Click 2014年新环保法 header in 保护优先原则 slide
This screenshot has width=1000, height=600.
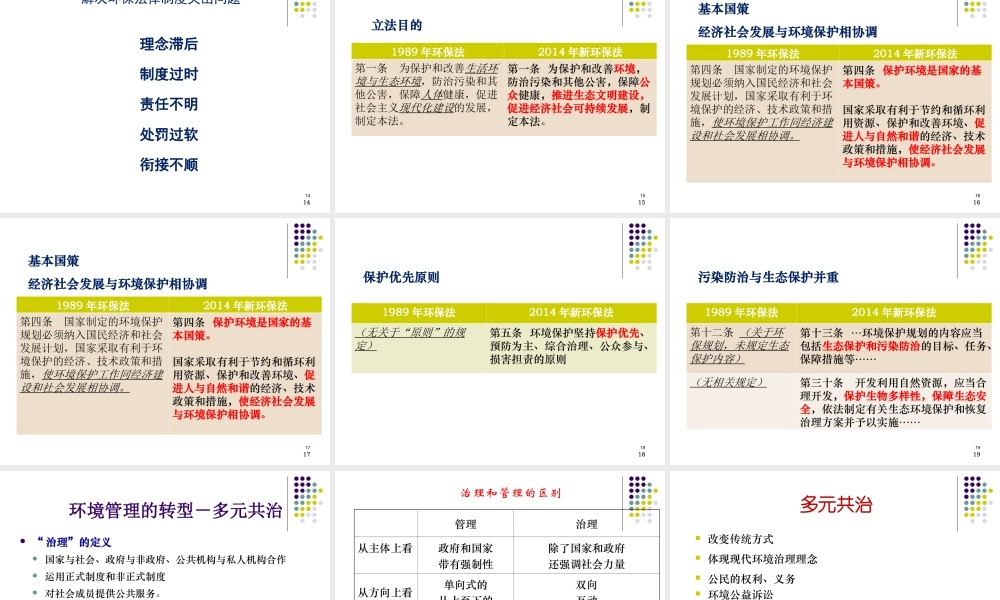pos(571,312)
